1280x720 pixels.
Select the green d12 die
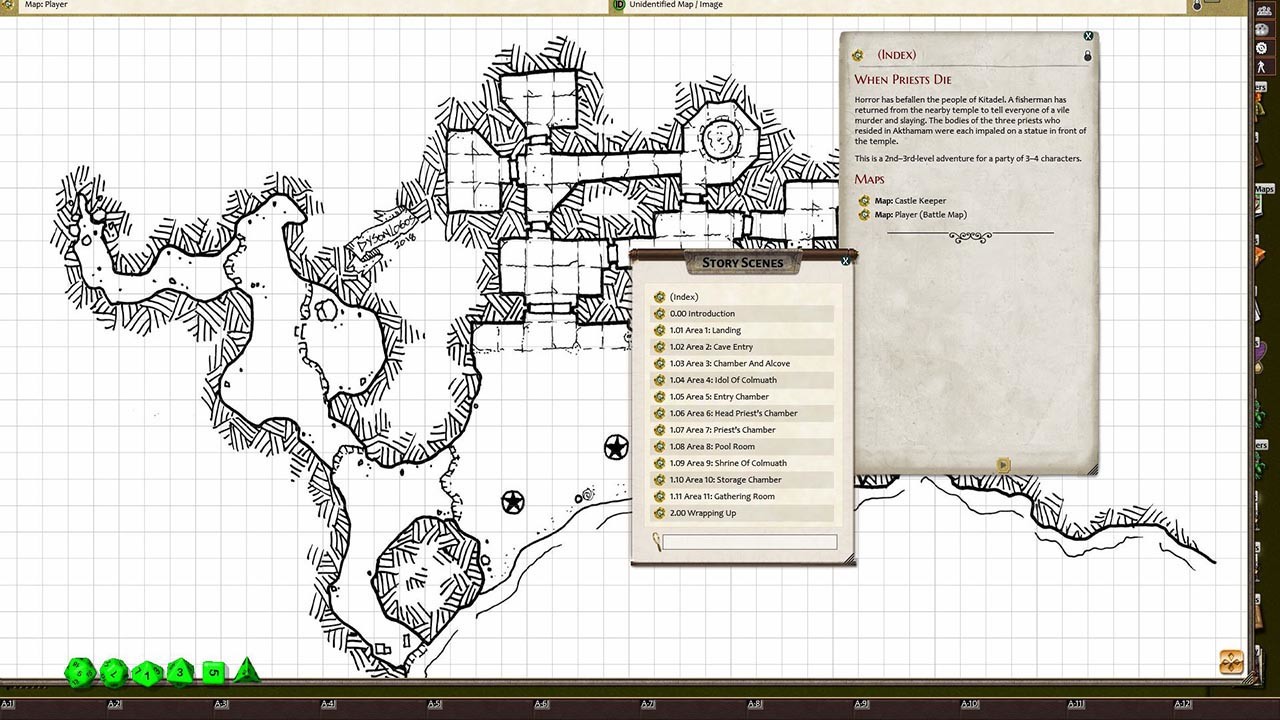[114, 672]
